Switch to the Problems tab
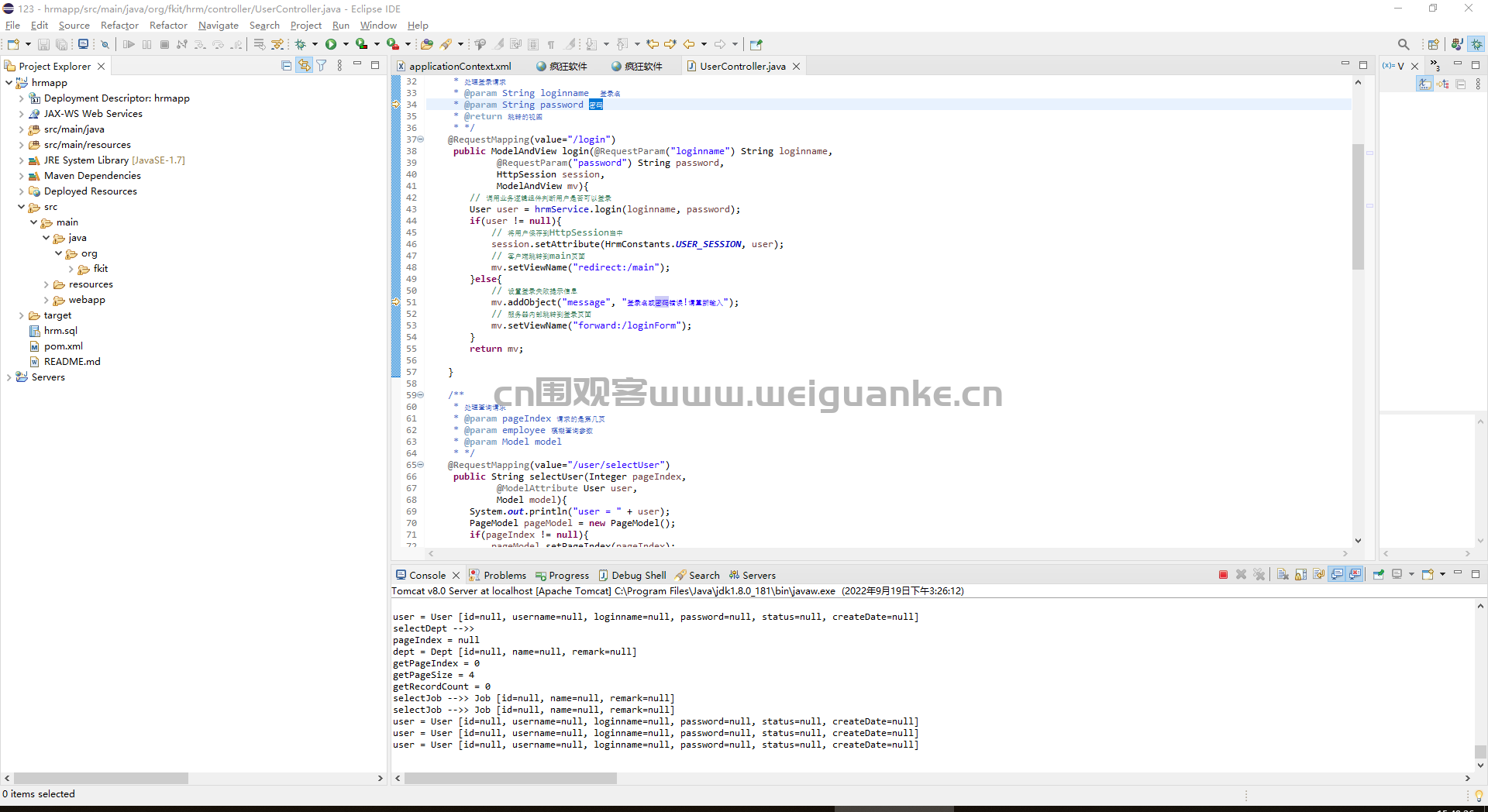Screen dimensions: 1488x812 click(498, 575)
